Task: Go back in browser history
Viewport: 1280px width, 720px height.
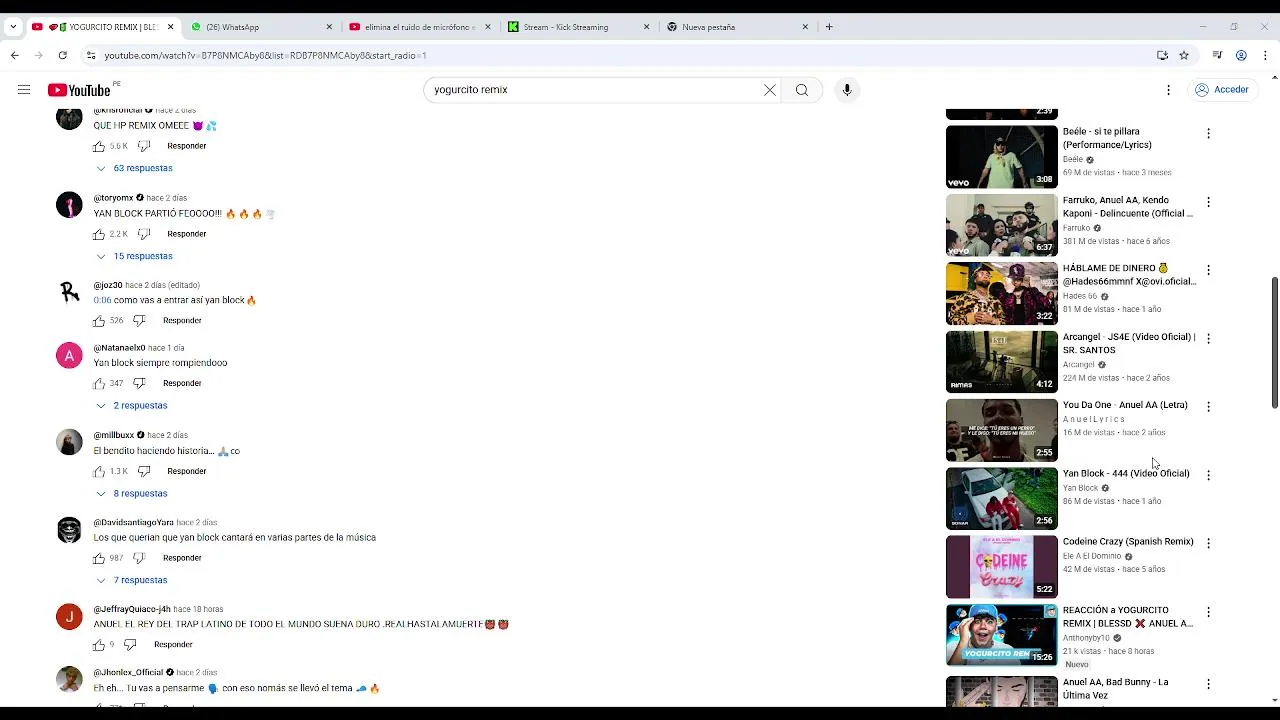Action: (x=15, y=55)
